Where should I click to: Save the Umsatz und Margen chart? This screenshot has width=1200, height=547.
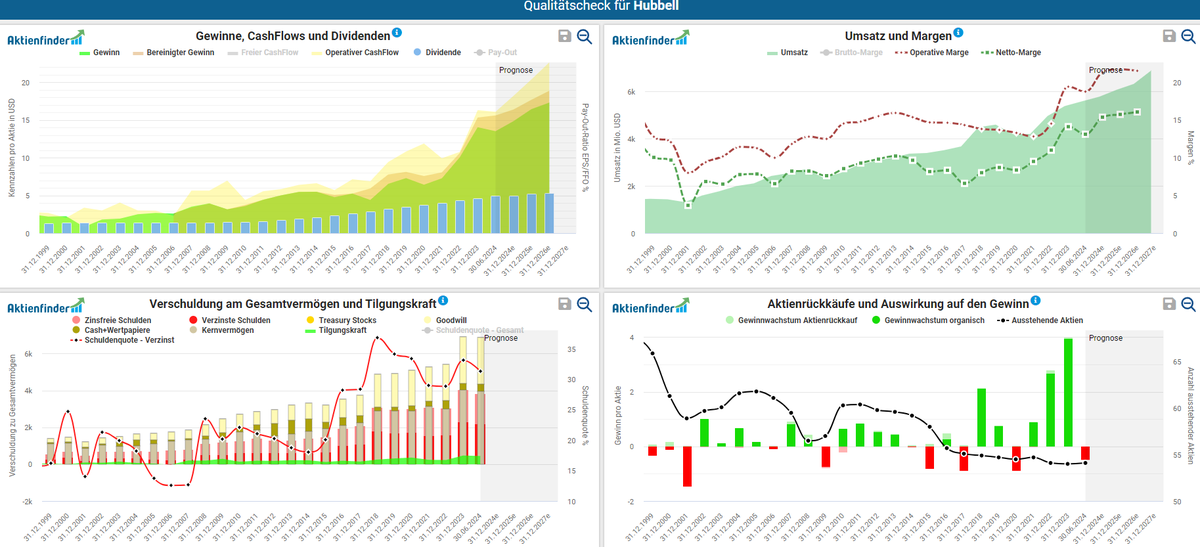[1169, 36]
